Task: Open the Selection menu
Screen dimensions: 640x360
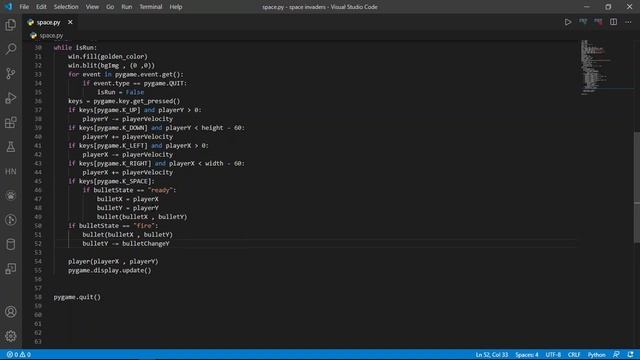Action: (66, 7)
